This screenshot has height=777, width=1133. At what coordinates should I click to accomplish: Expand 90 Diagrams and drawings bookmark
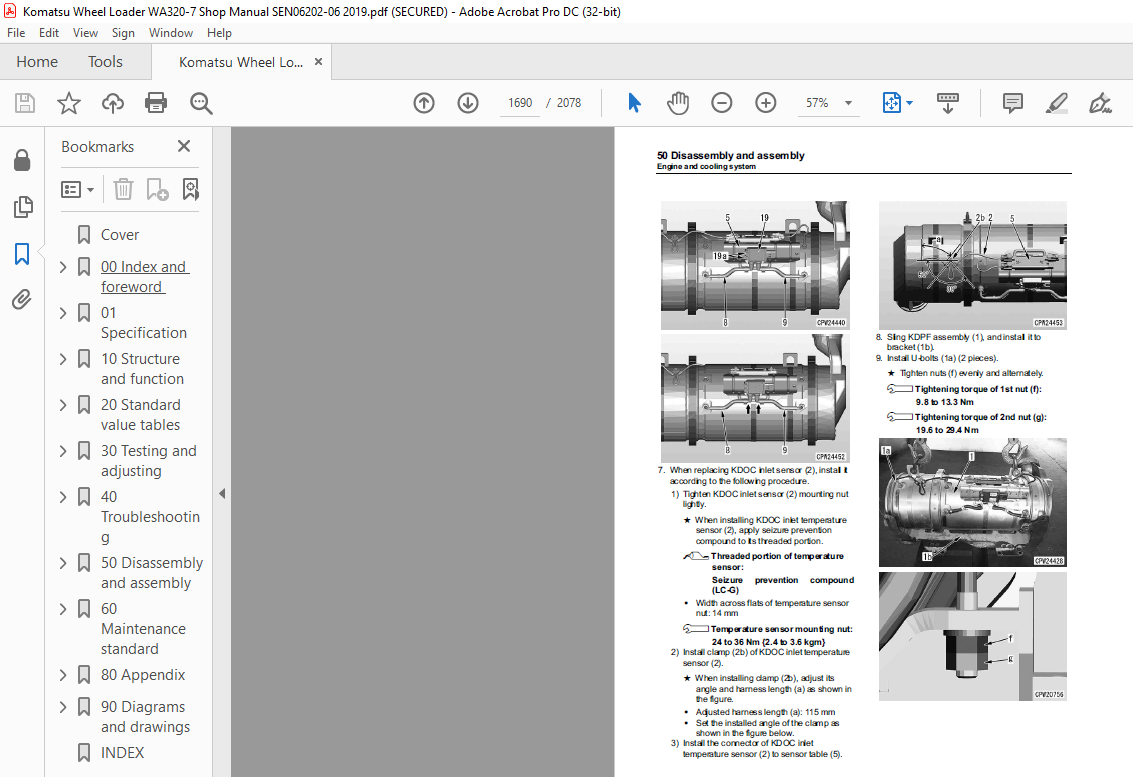pyautogui.click(x=63, y=707)
